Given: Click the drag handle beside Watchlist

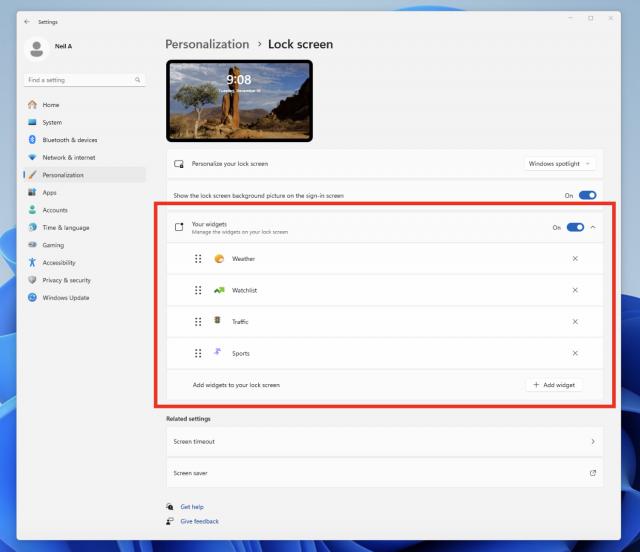Looking at the screenshot, I should (198, 290).
